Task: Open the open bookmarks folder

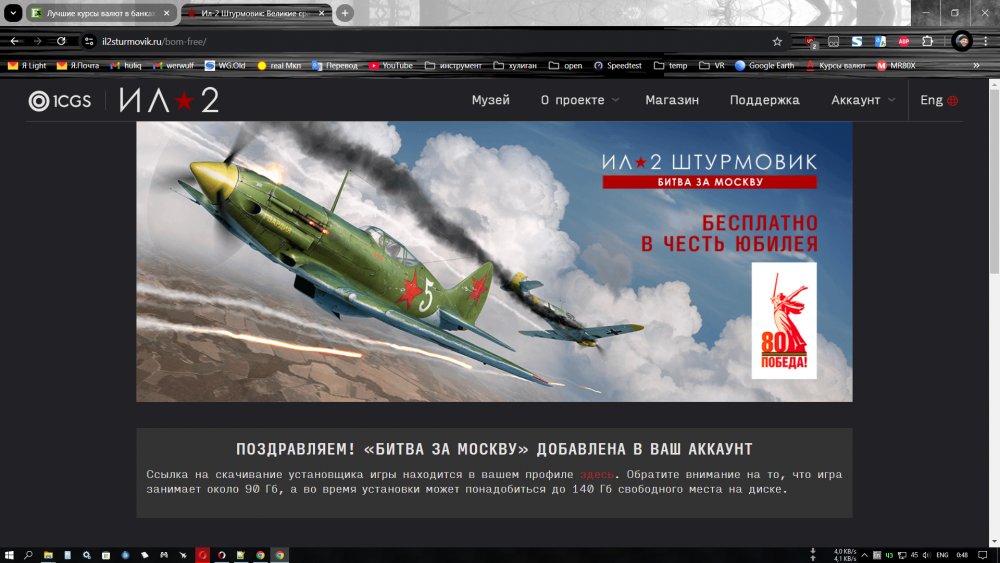Action: [x=566, y=65]
